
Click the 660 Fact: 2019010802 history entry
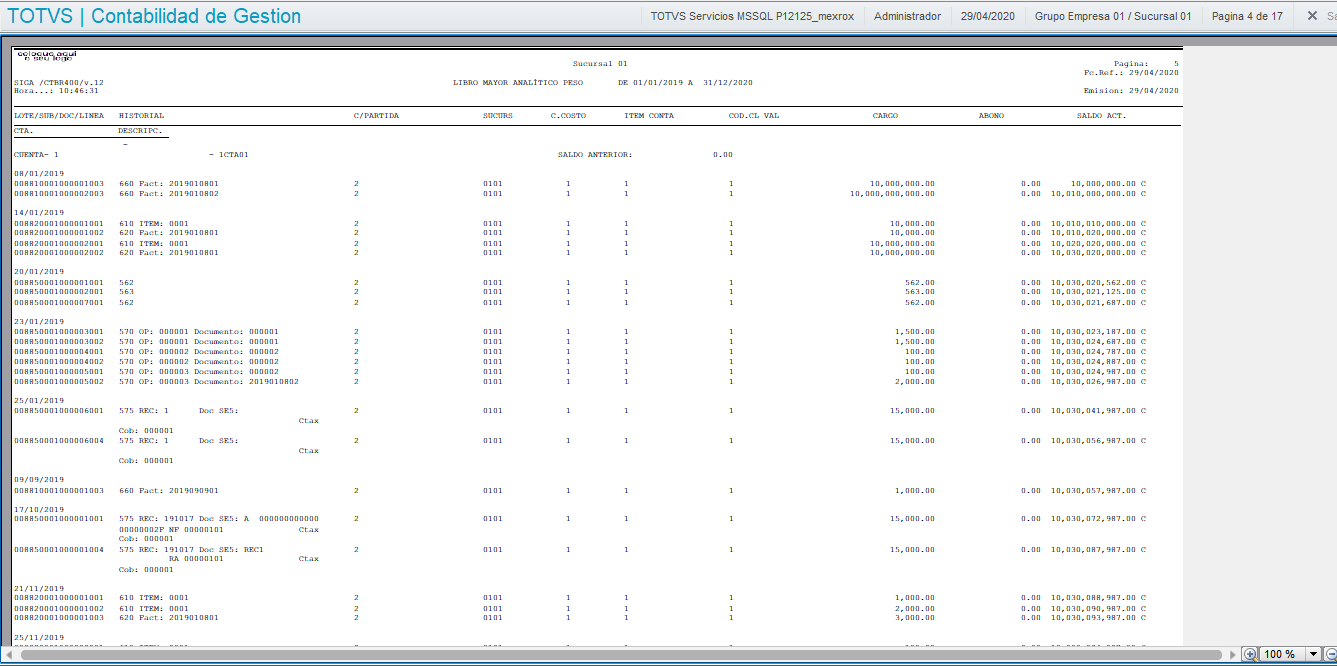click(168, 194)
